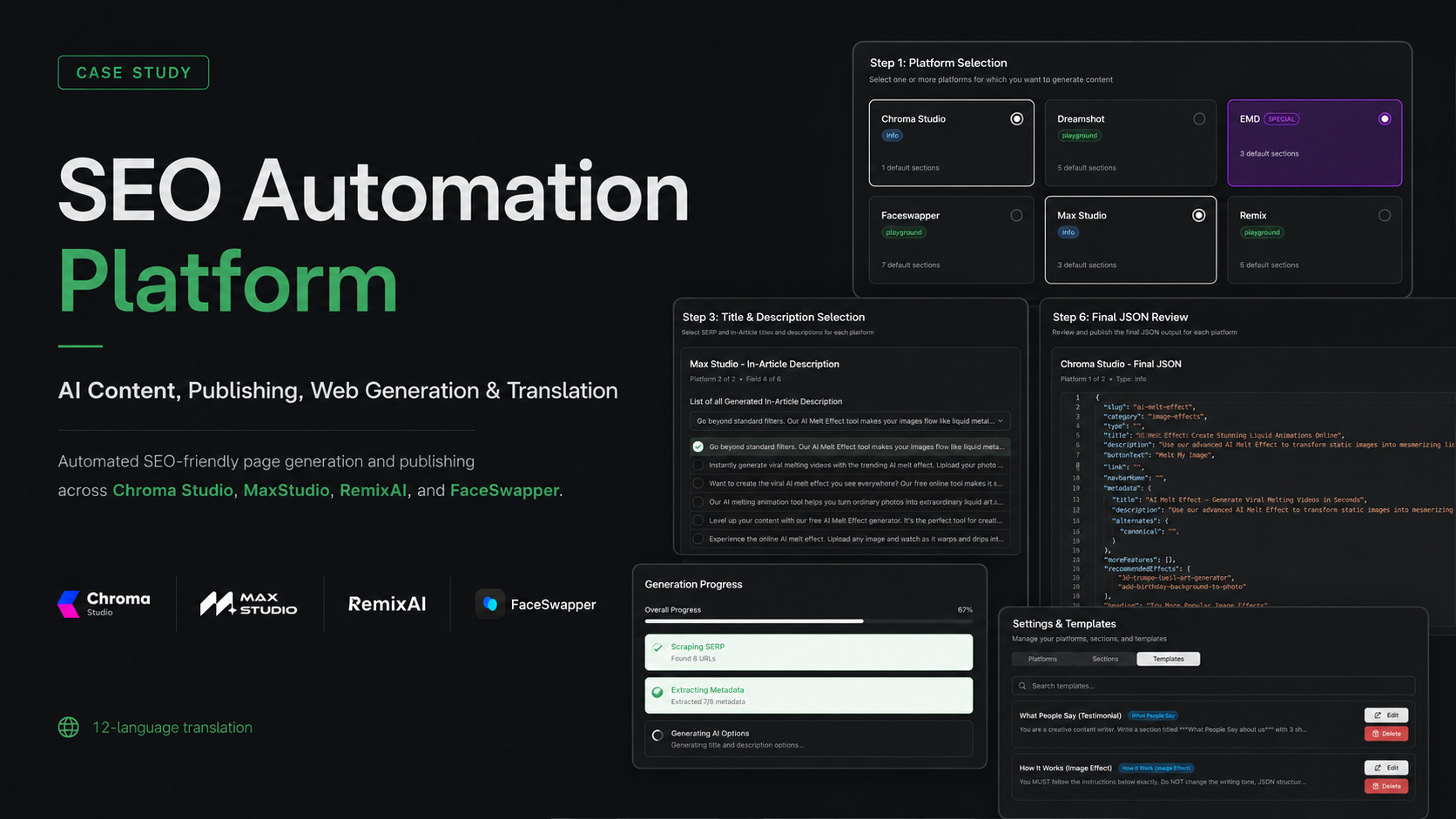Click the Info tag on Chroma Studio card
Screen dimensions: 1456x819
(893, 136)
